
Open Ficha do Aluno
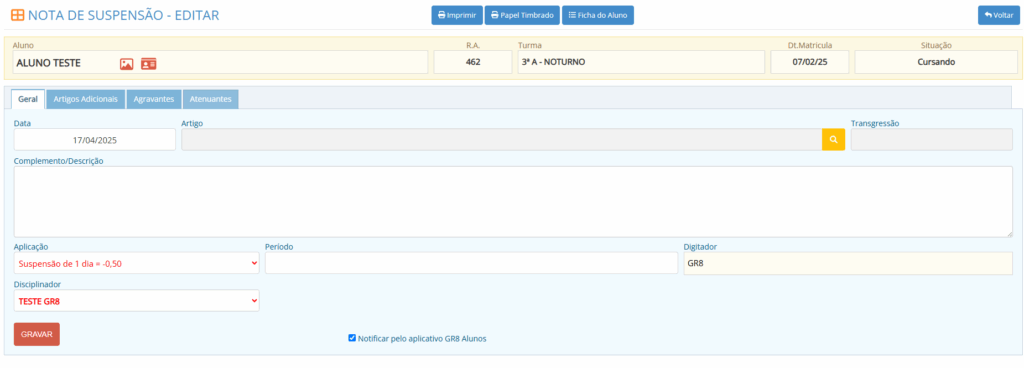click(x=598, y=15)
